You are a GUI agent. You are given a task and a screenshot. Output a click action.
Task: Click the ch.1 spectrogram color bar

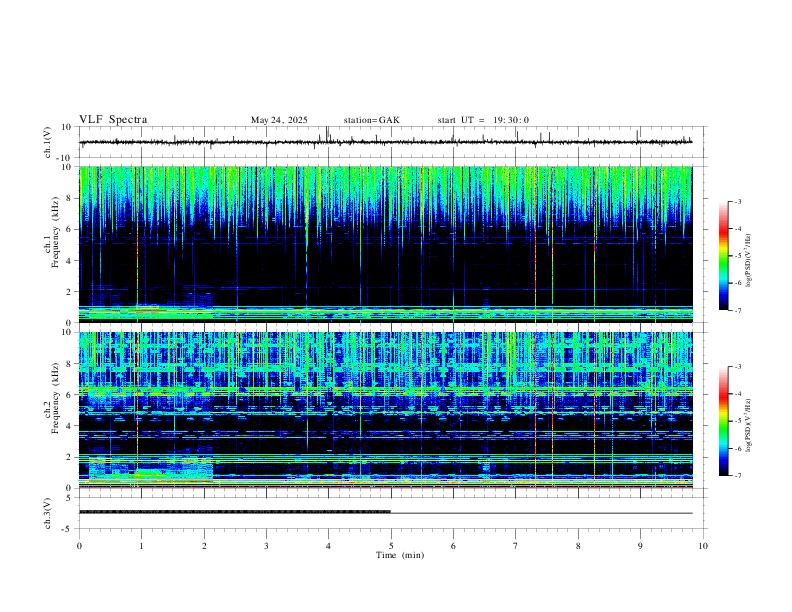coord(723,256)
